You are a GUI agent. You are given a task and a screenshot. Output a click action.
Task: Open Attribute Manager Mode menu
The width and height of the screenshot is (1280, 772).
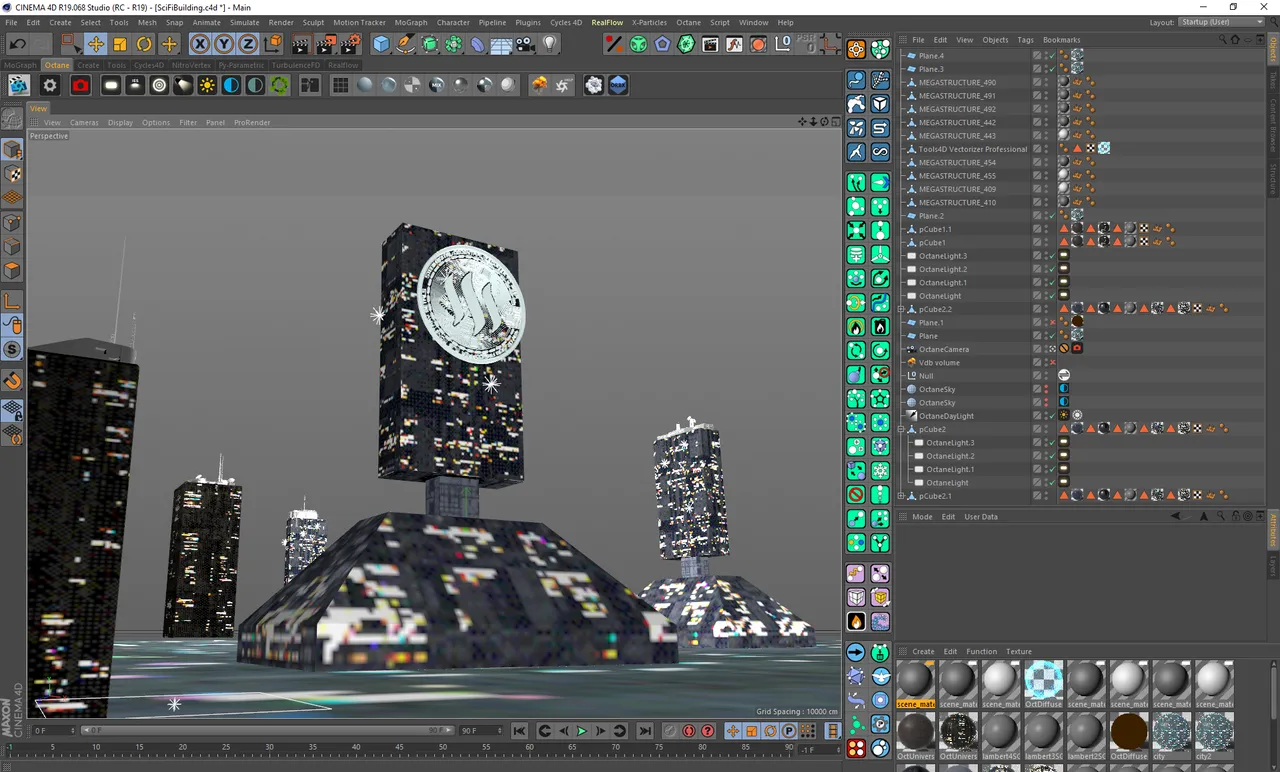pos(922,517)
